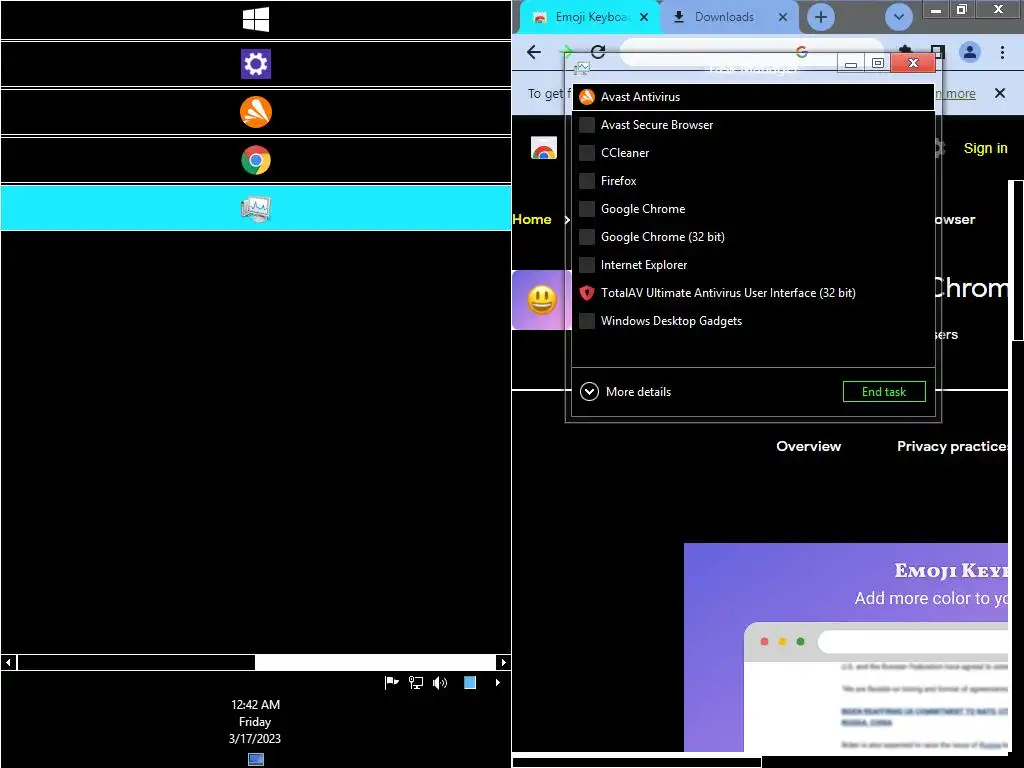Maximize the Task Manager window
1024x768 pixels.
(x=878, y=63)
